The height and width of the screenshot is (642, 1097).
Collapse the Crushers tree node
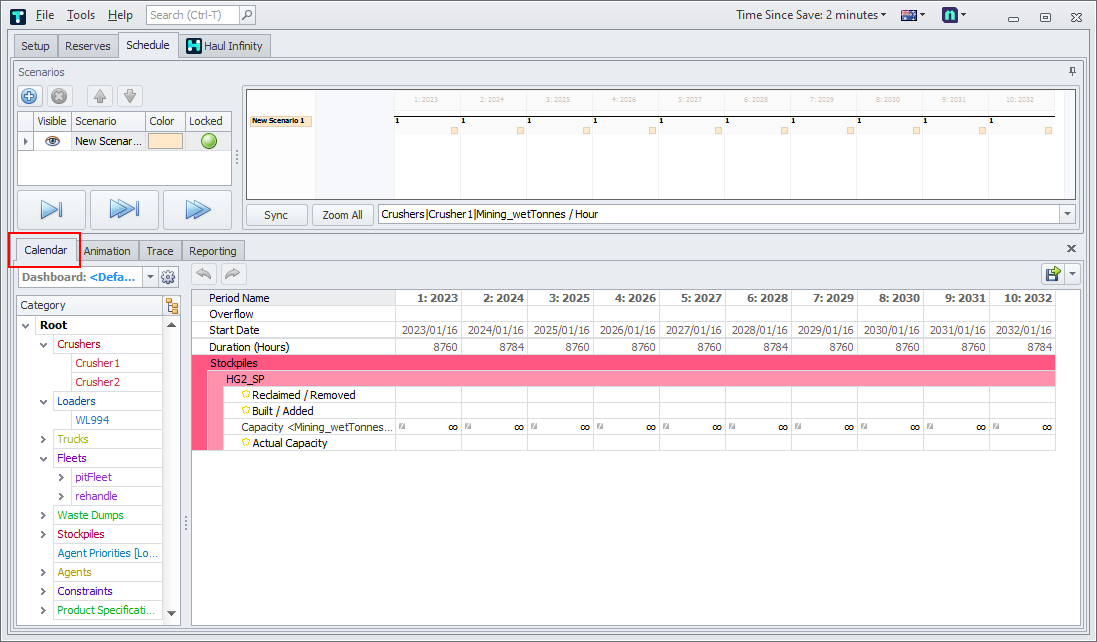[x=44, y=344]
